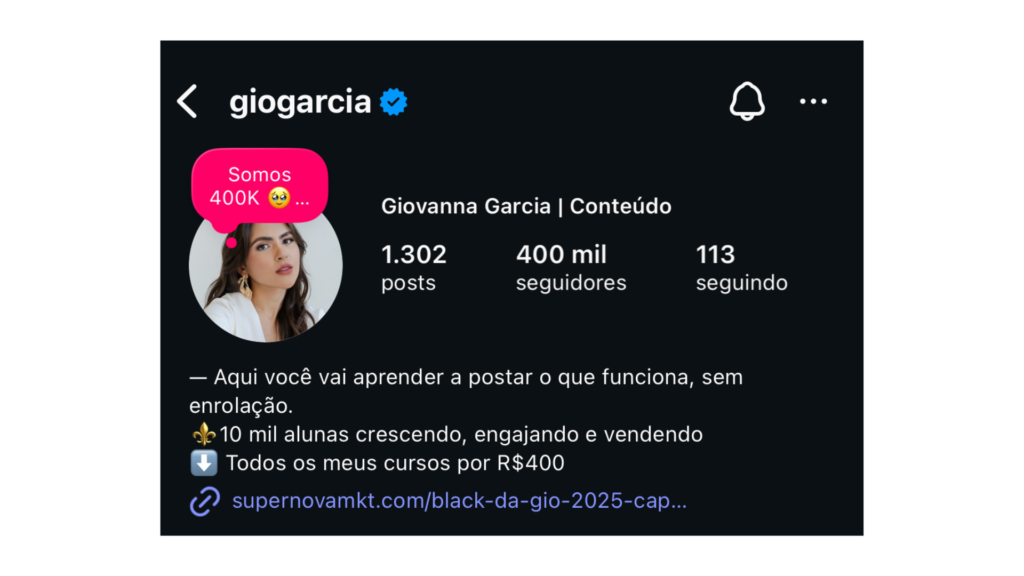Open the three-dots more options menu
Image resolution: width=1024 pixels, height=576 pixels.
click(x=814, y=101)
